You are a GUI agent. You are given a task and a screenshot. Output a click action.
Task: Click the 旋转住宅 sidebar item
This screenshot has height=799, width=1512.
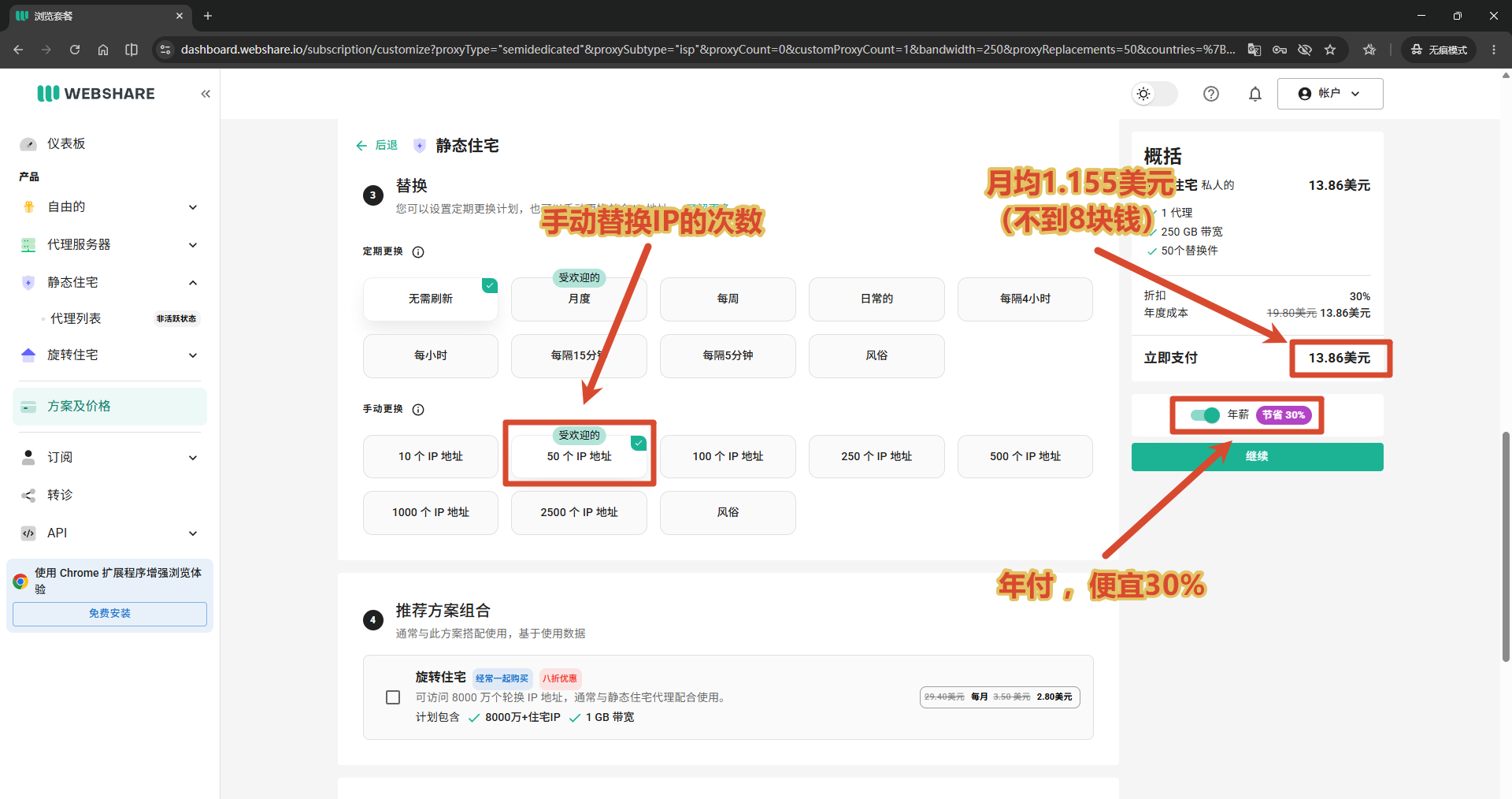click(x=72, y=355)
